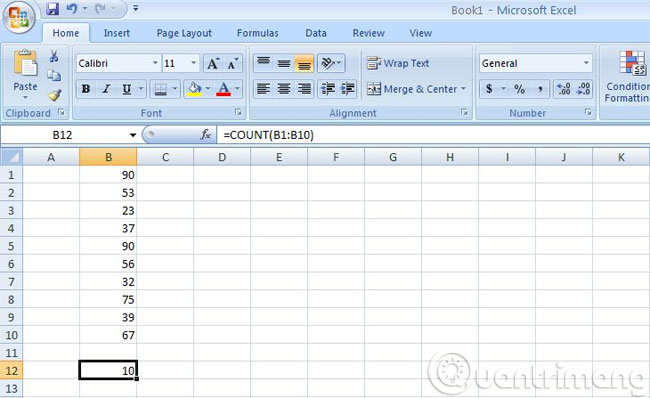
Task: Set Middle Align vertical alignment
Action: coord(284,63)
